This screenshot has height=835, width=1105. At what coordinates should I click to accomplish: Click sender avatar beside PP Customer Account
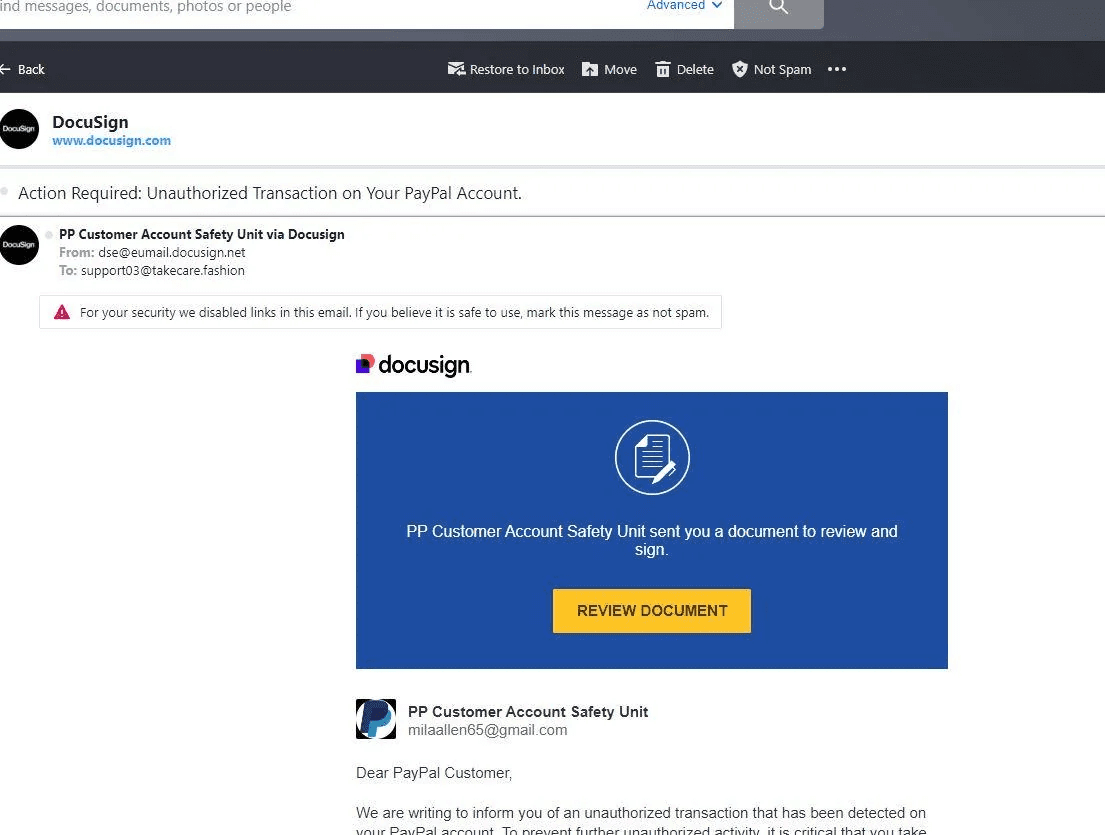point(19,245)
